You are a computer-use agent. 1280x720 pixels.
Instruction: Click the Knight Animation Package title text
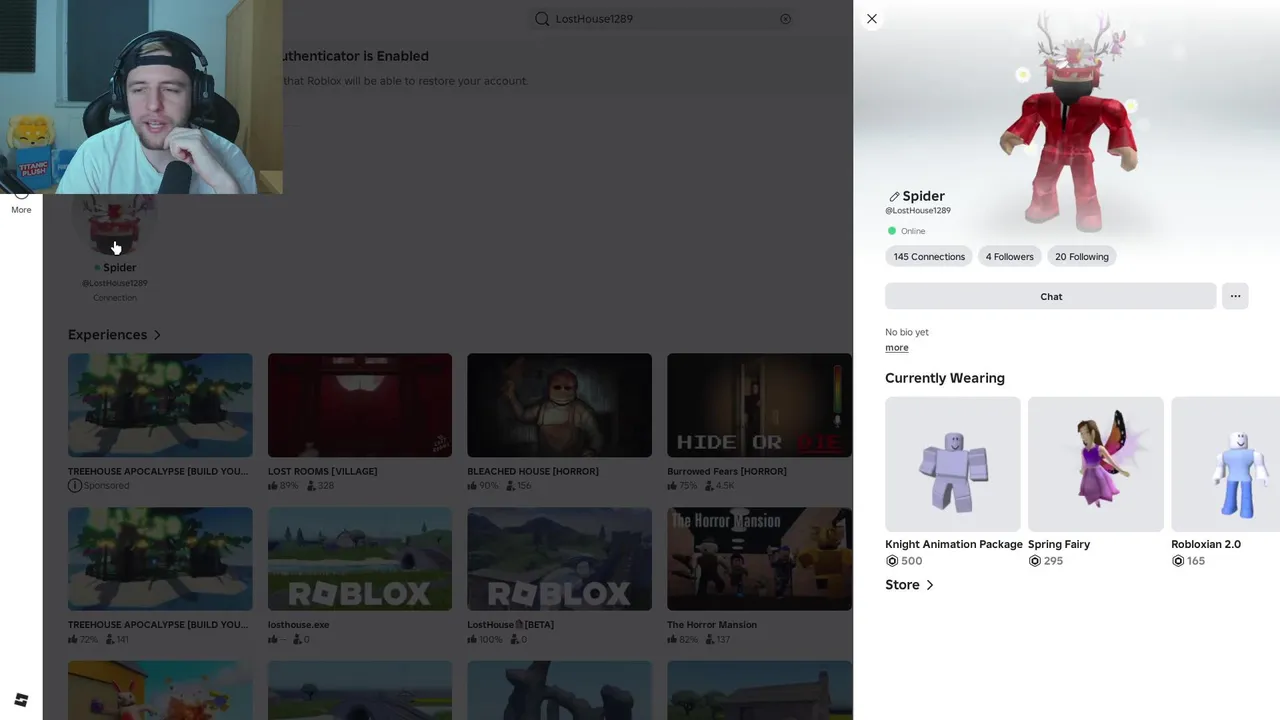(x=954, y=545)
